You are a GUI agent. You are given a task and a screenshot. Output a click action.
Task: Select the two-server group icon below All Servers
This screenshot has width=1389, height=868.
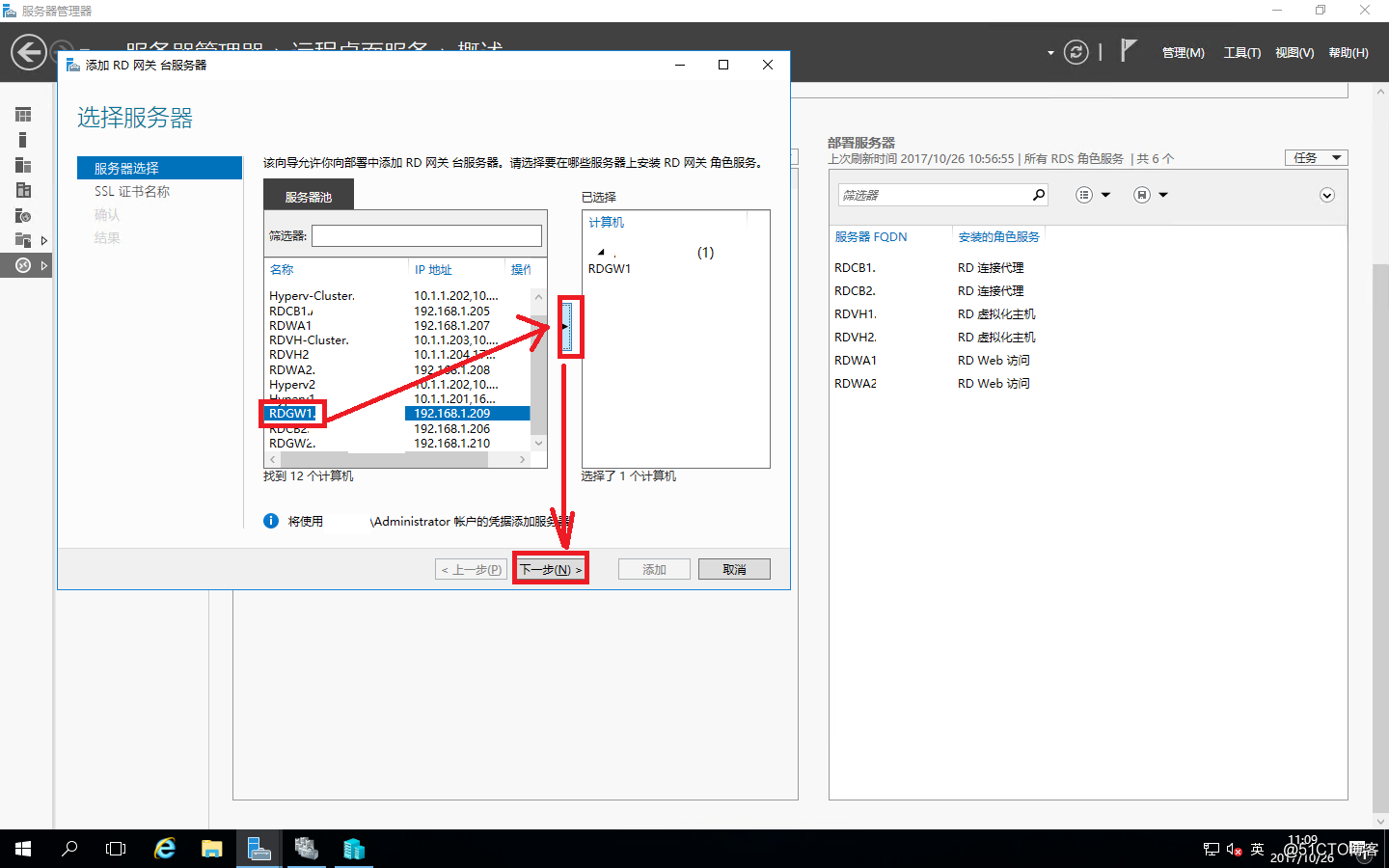[x=23, y=190]
